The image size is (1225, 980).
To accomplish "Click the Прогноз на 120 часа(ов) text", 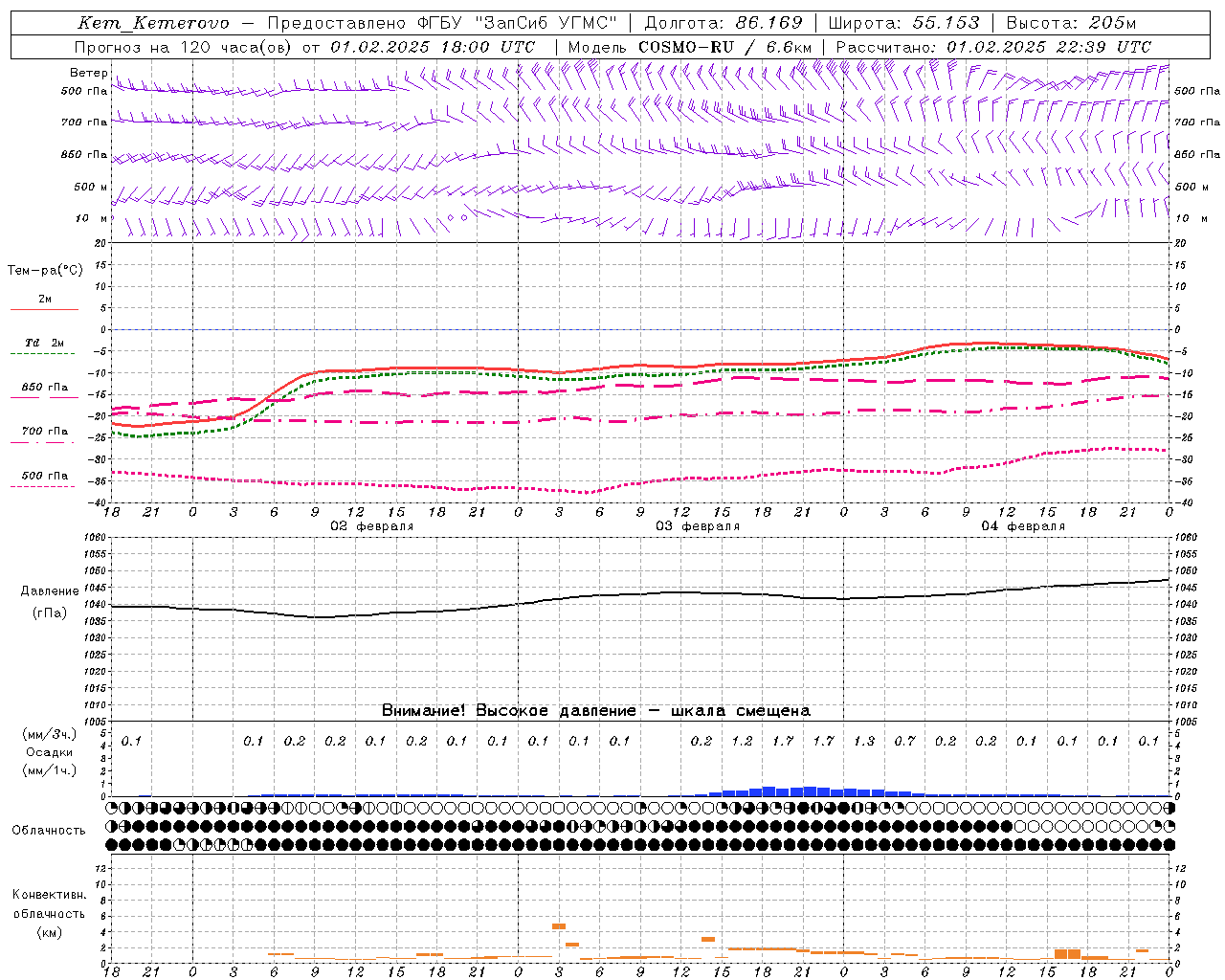I will [x=184, y=47].
